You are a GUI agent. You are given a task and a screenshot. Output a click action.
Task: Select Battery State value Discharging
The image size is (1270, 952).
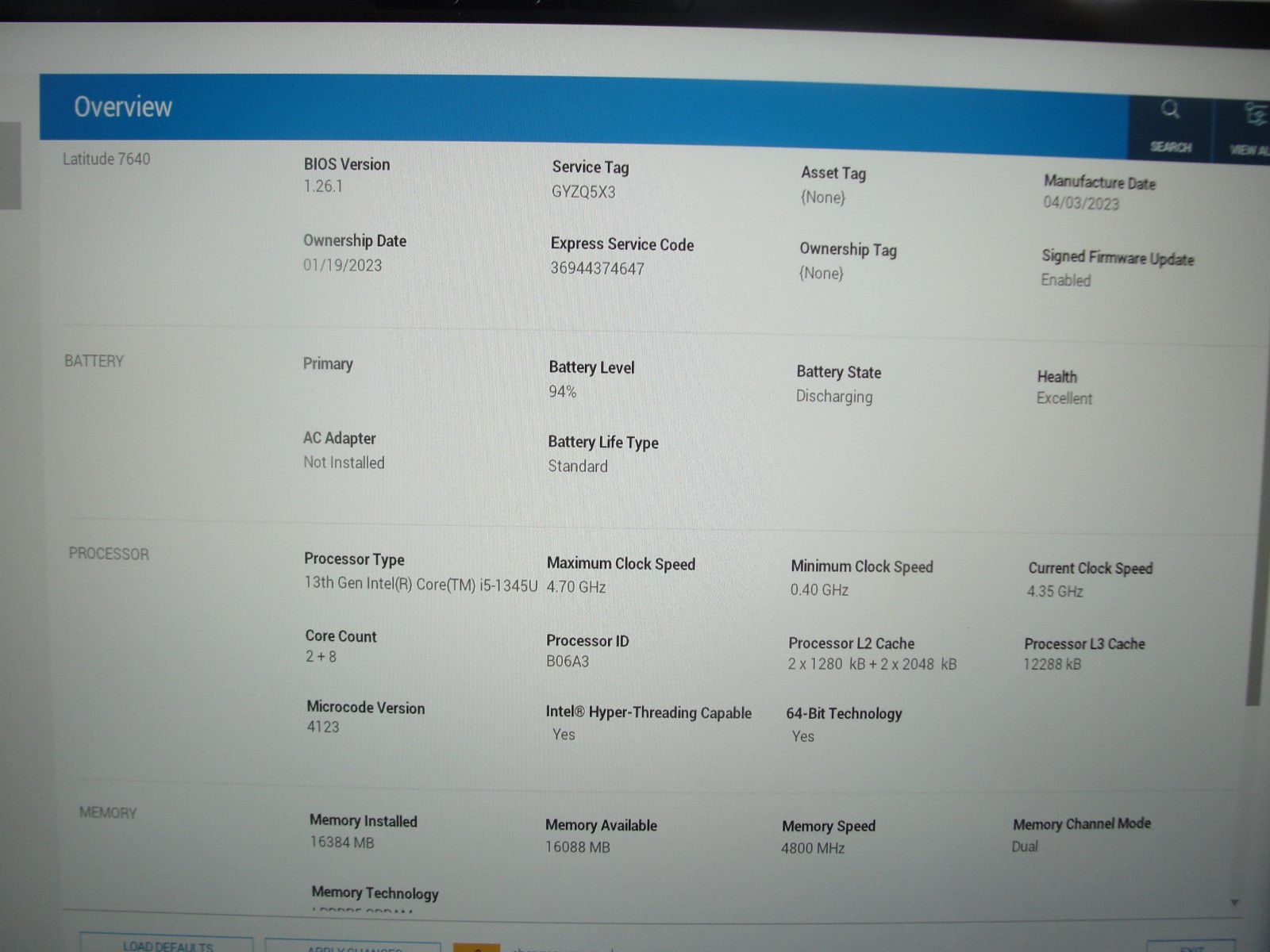click(x=834, y=397)
